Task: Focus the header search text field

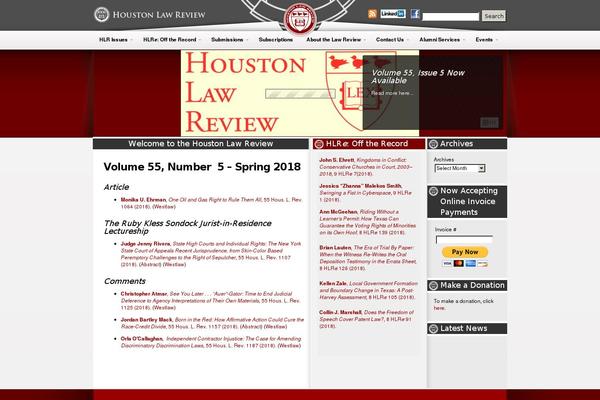Action: point(450,16)
